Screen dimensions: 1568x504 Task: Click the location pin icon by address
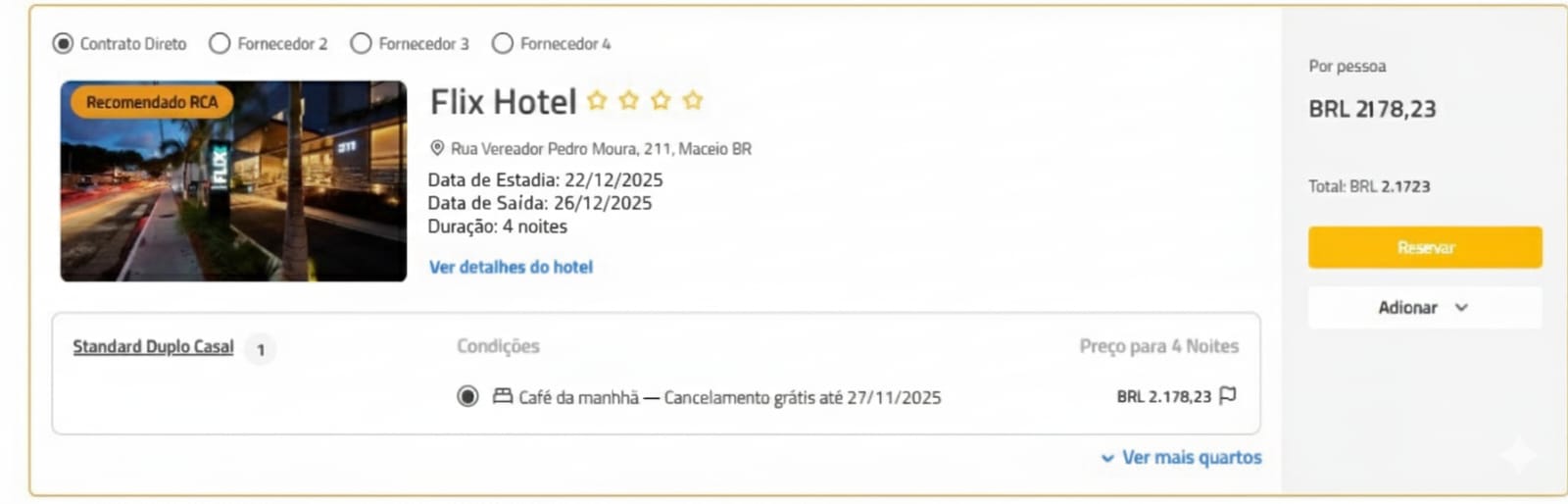point(437,148)
